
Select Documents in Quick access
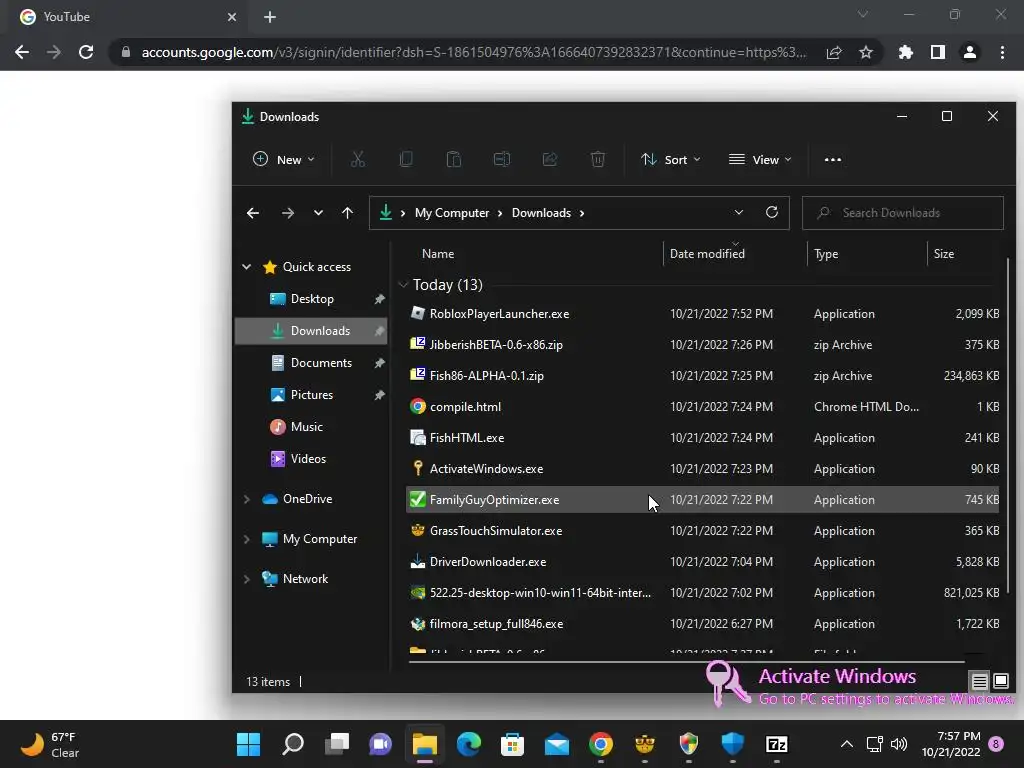312,362
